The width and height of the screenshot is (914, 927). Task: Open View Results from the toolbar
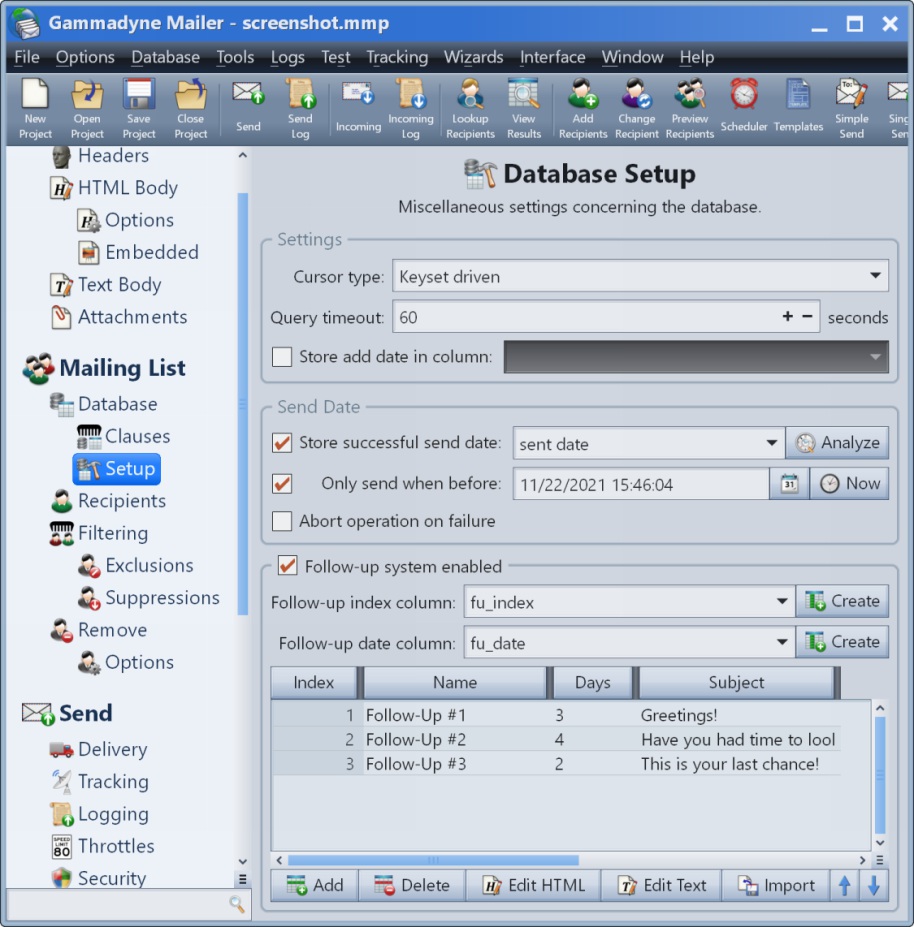pos(524,109)
